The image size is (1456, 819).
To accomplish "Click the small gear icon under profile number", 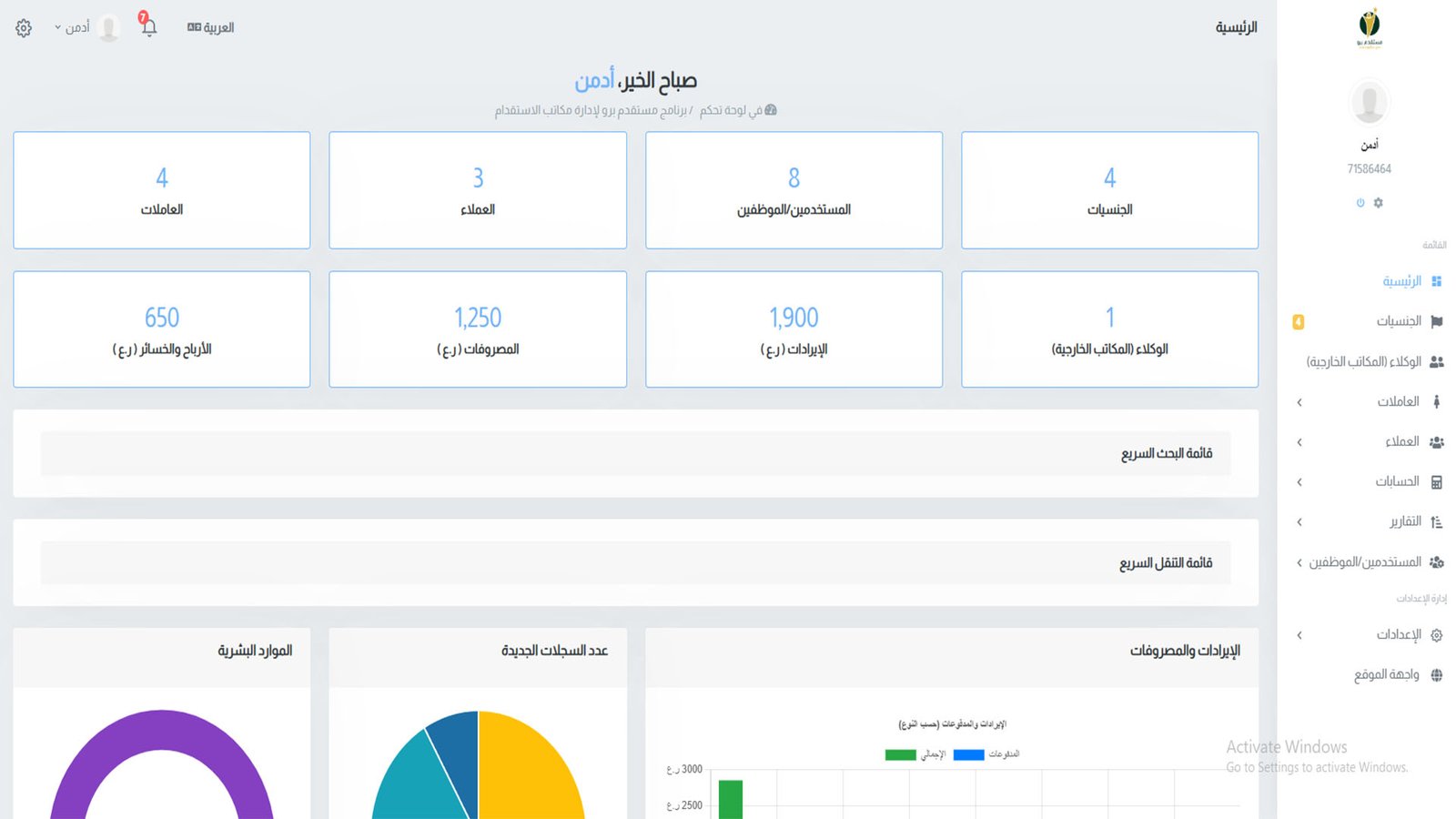I will pyautogui.click(x=1378, y=203).
